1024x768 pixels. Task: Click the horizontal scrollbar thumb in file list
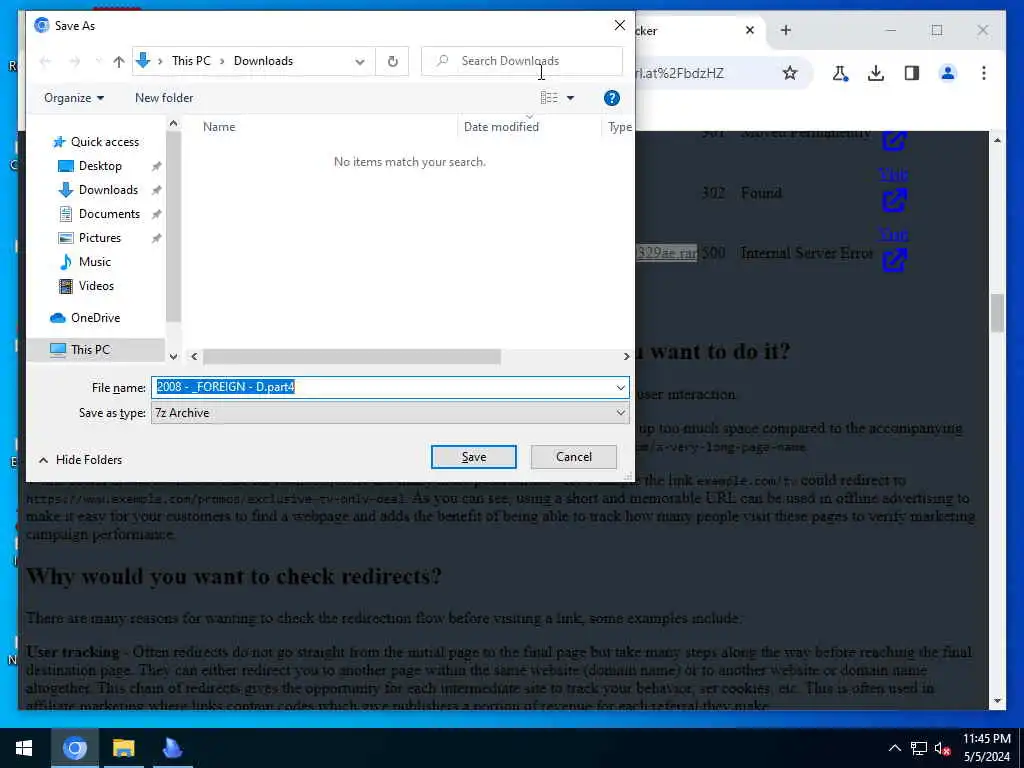pos(351,357)
